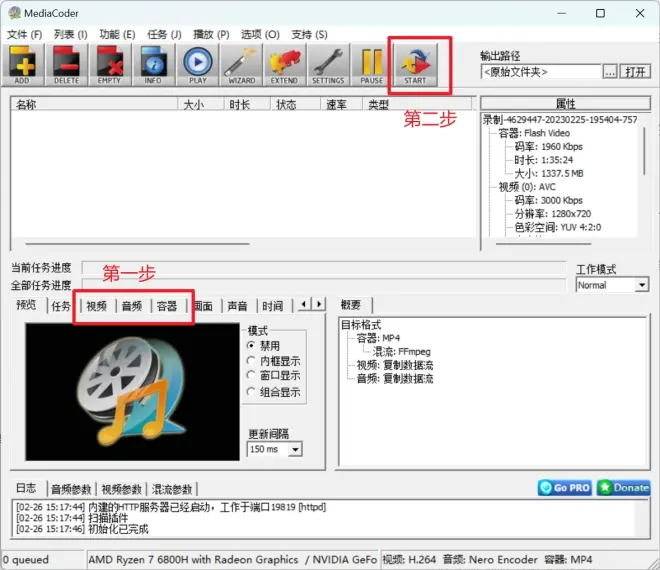The image size is (660, 570).
Task: Switch to the 视频参数 tab
Action: [122, 489]
